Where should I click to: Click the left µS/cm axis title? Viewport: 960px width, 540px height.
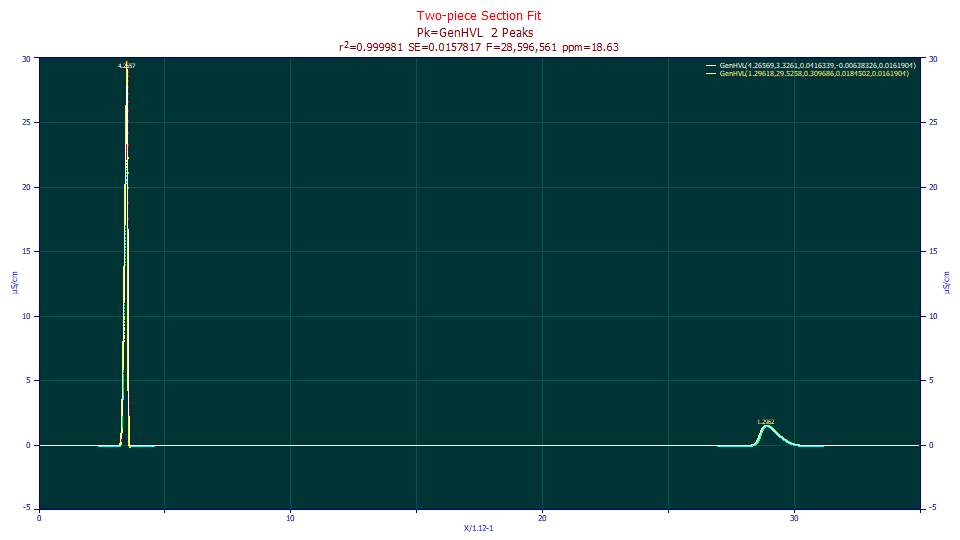coord(14,283)
